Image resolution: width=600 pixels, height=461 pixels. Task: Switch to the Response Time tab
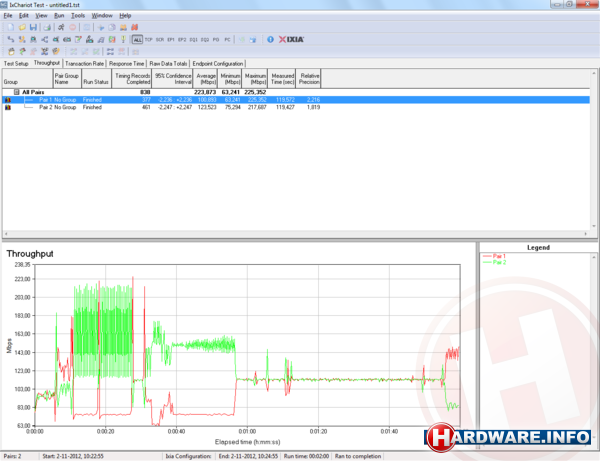click(x=126, y=62)
